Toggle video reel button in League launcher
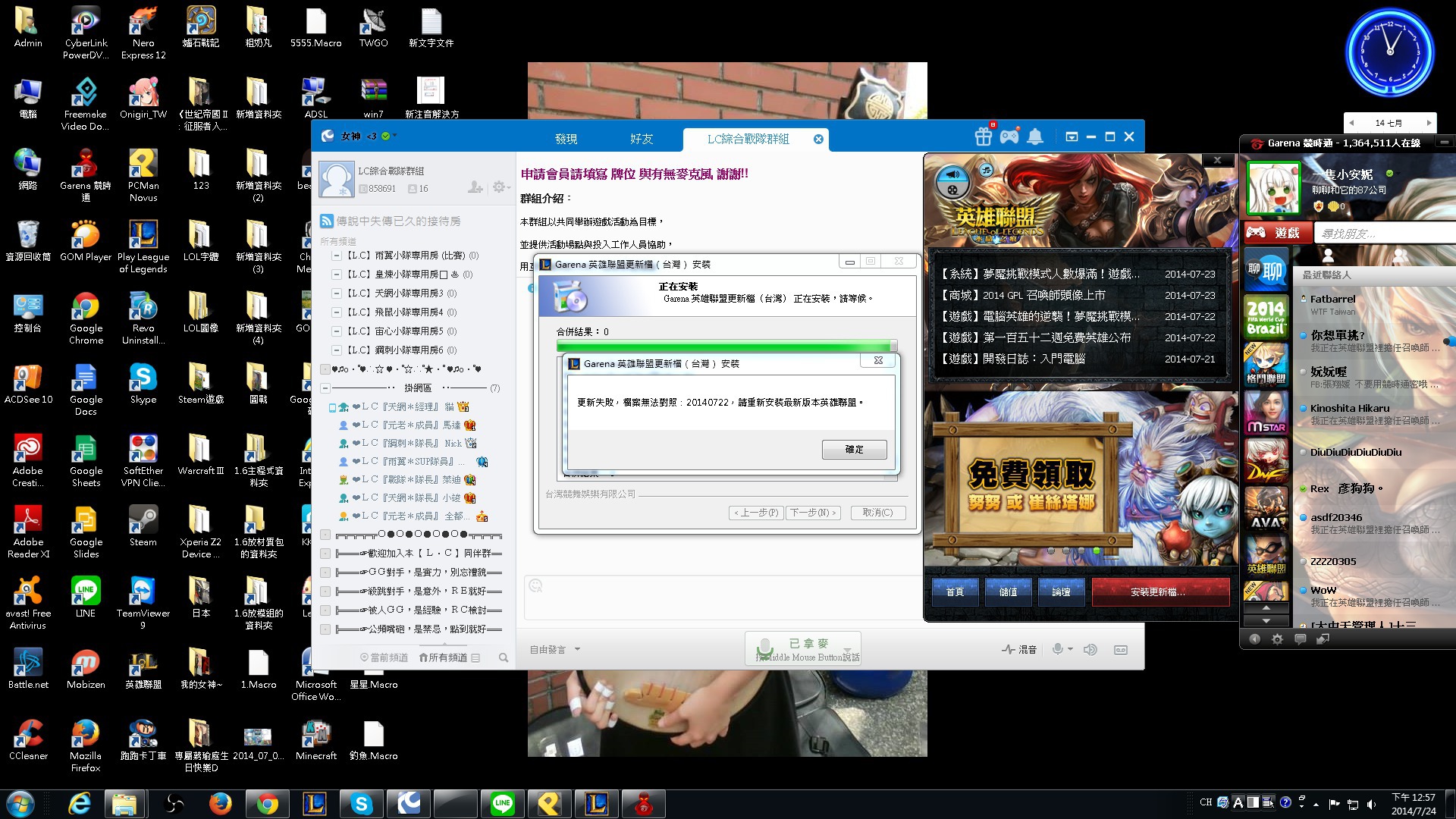Viewport: 1456px width, 819px height. (952, 190)
